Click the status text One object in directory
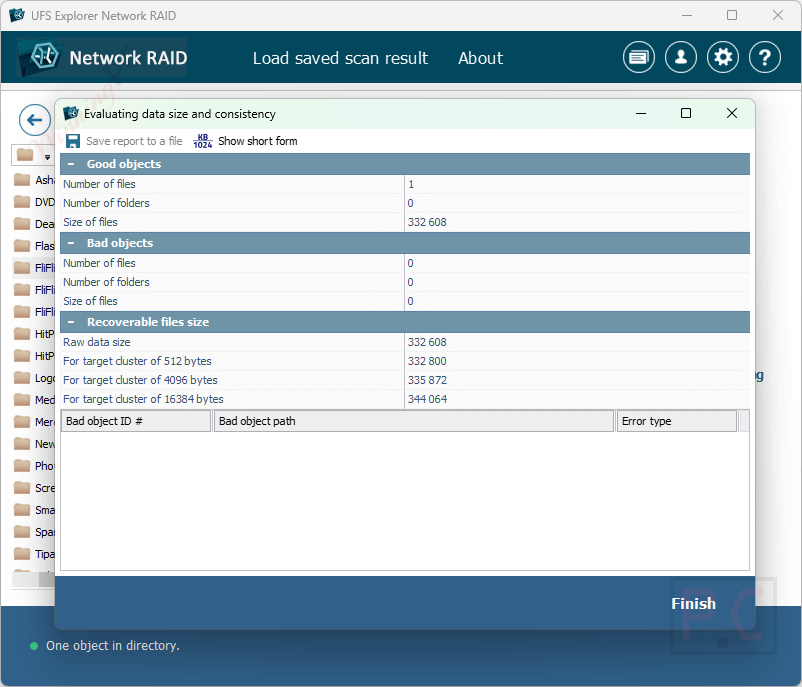The width and height of the screenshot is (802, 687). [113, 646]
